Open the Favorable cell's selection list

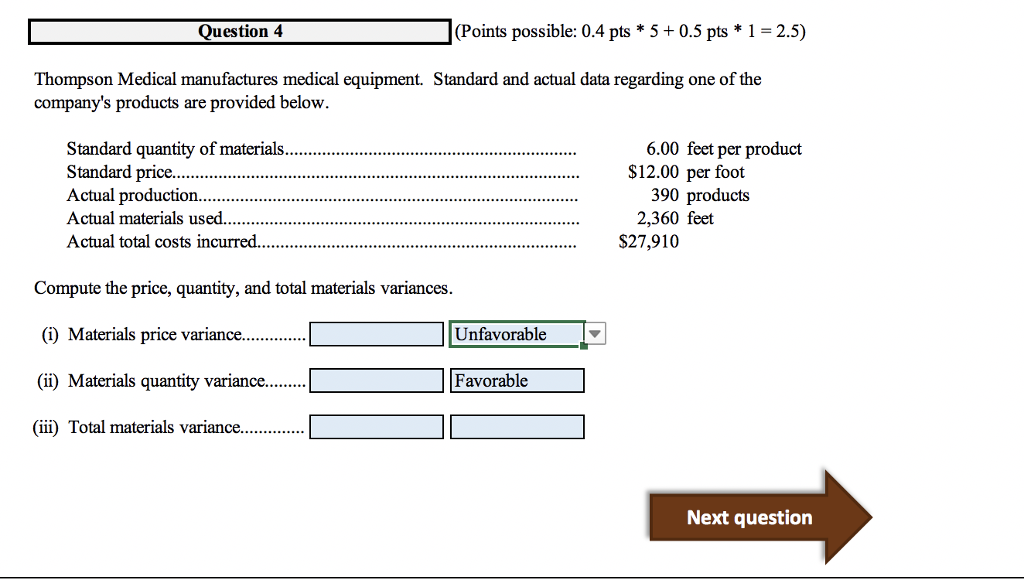pos(517,380)
